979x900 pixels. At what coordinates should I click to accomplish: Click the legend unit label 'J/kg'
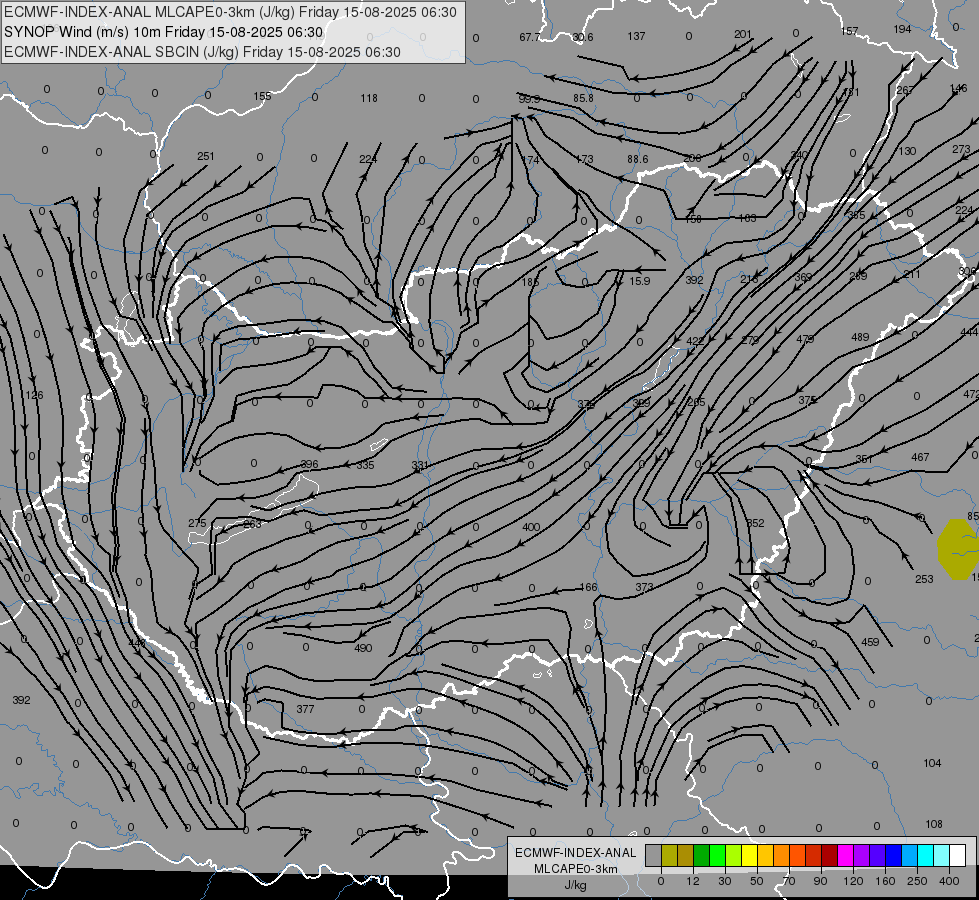[576, 885]
